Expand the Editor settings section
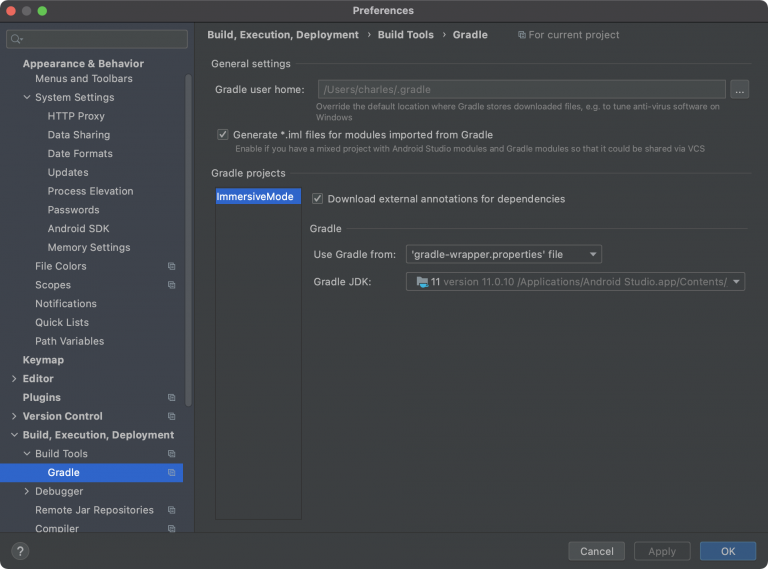Image resolution: width=768 pixels, height=569 pixels. (14, 379)
